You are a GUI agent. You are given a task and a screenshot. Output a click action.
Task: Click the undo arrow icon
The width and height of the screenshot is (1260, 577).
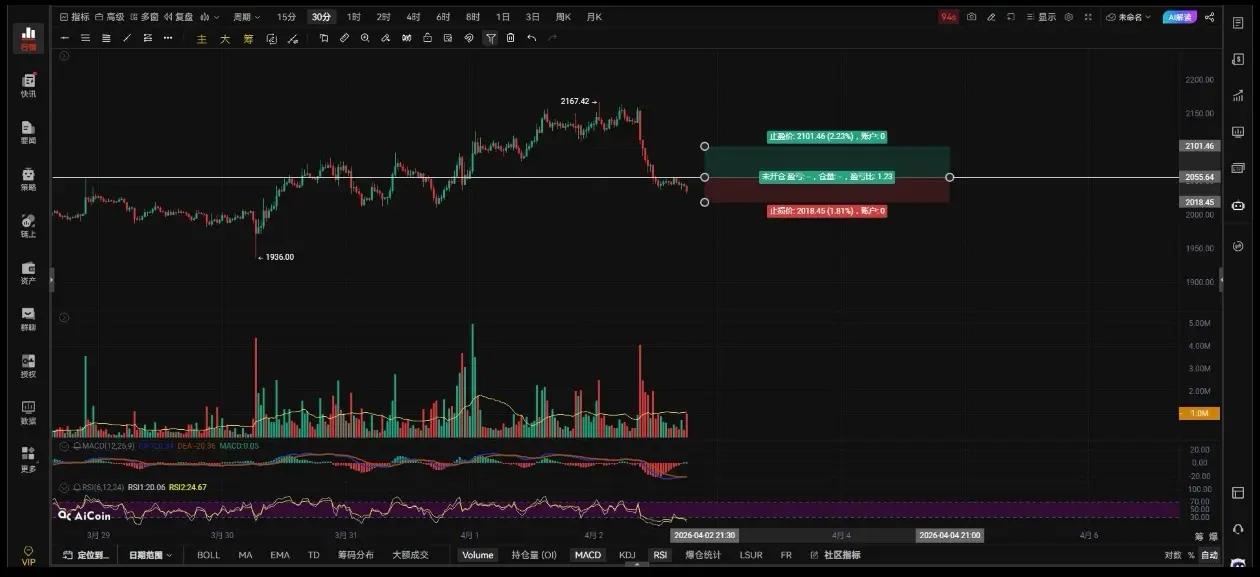531,38
